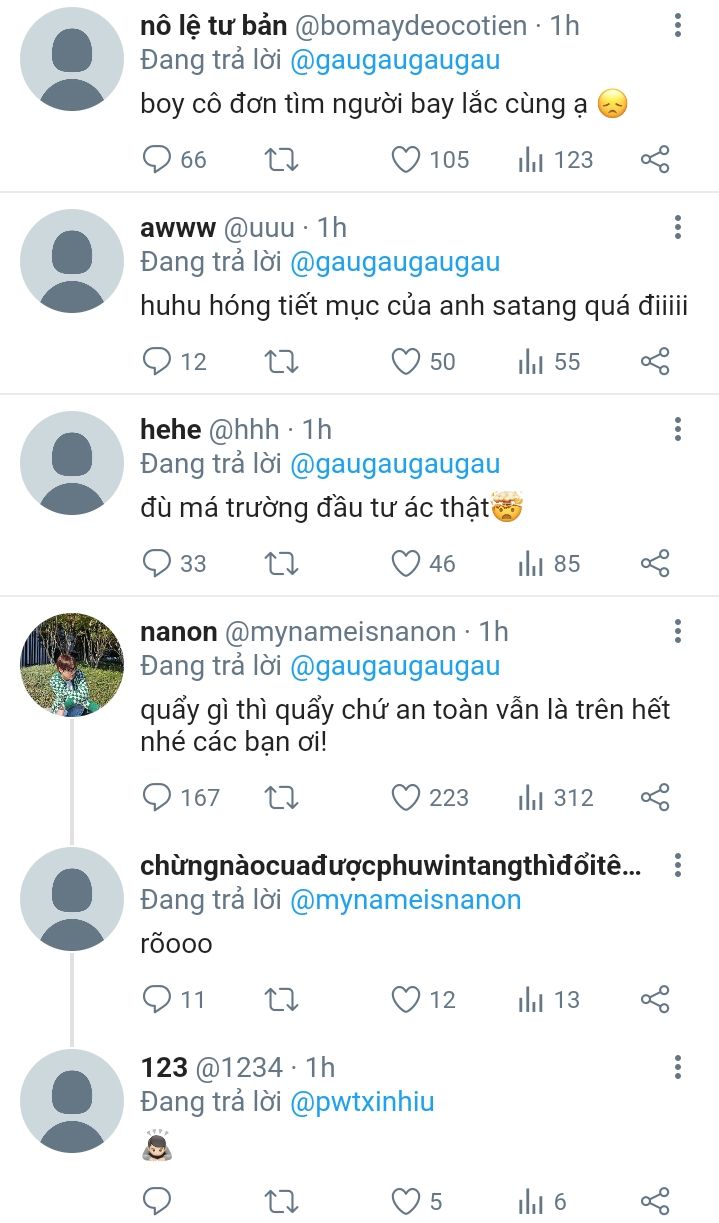
Task: Share the tweet from 123
Action: pos(655,1200)
